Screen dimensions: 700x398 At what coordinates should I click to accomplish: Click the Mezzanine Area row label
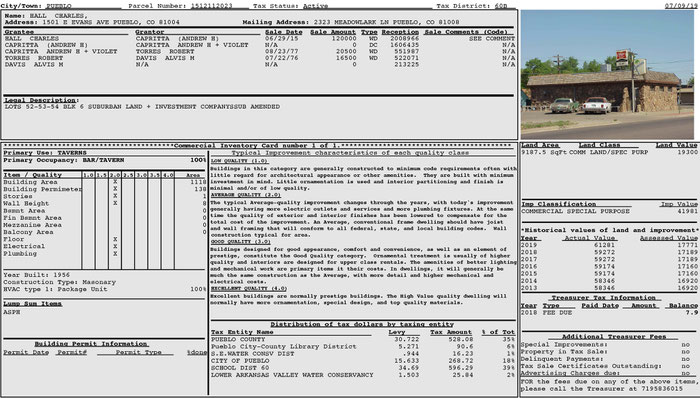point(32,225)
